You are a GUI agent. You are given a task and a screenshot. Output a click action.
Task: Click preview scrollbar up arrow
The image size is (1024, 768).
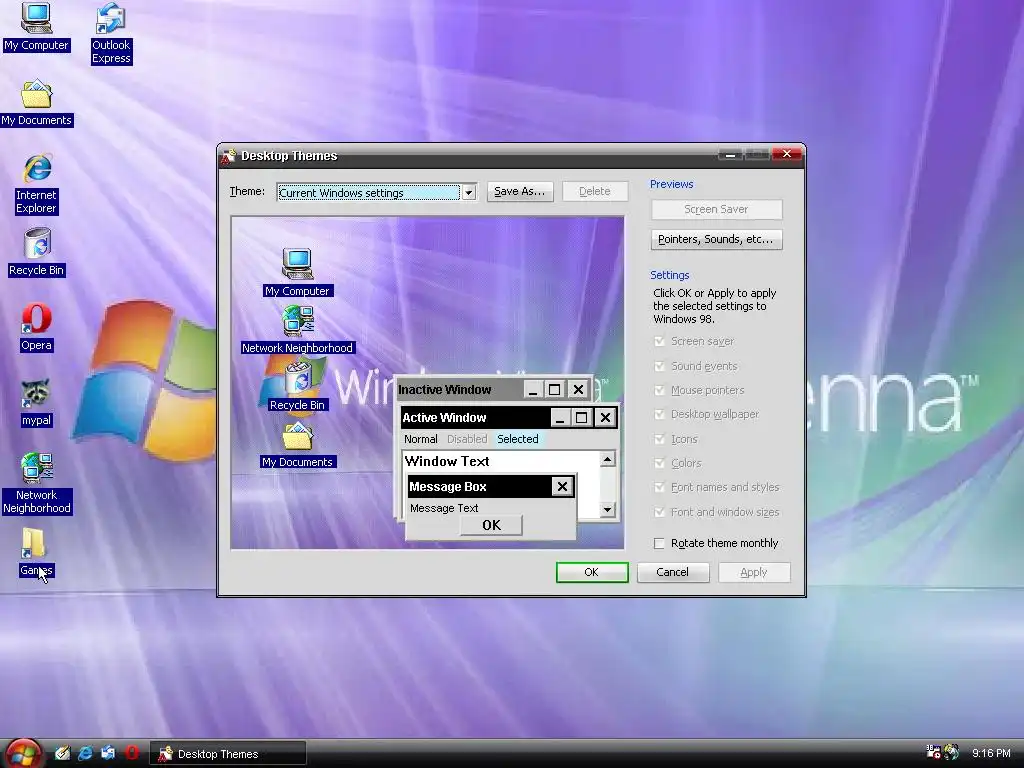[607, 459]
